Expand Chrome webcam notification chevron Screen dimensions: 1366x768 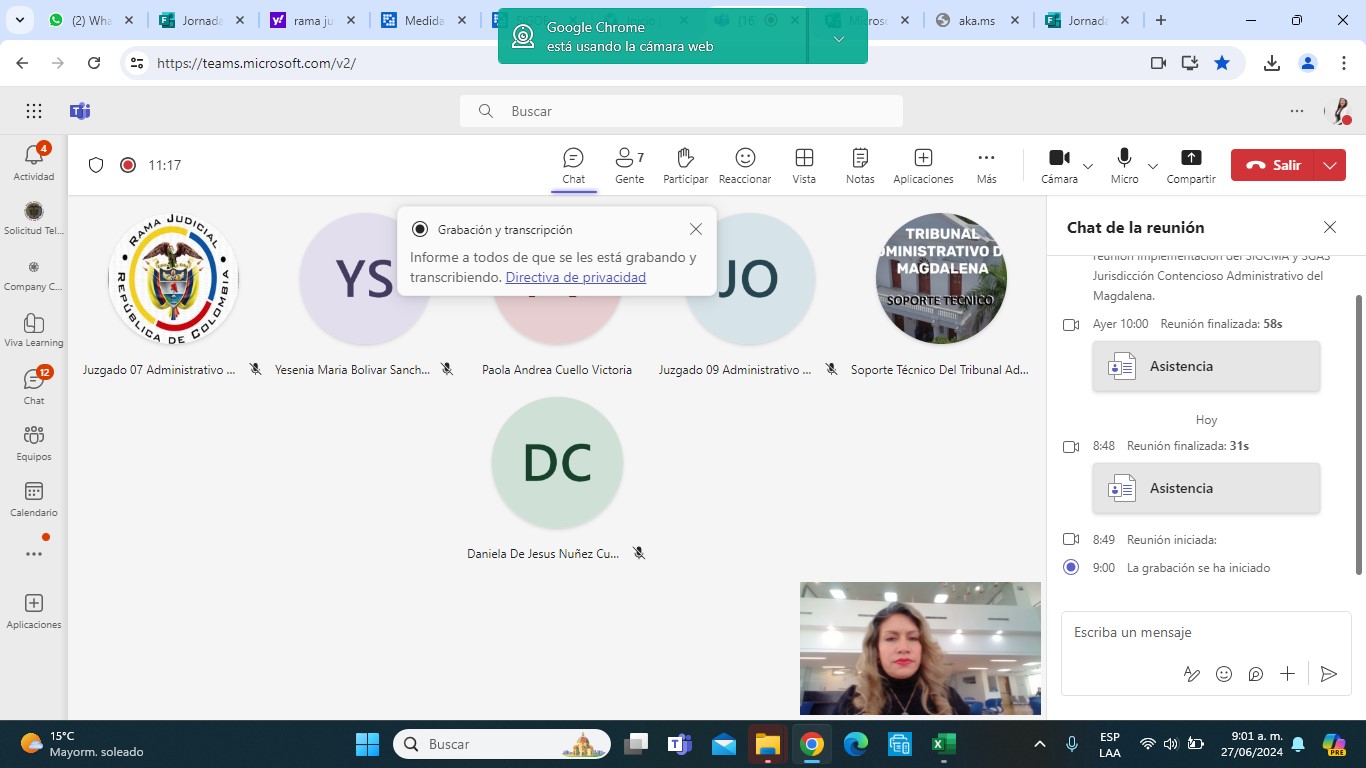coord(838,38)
